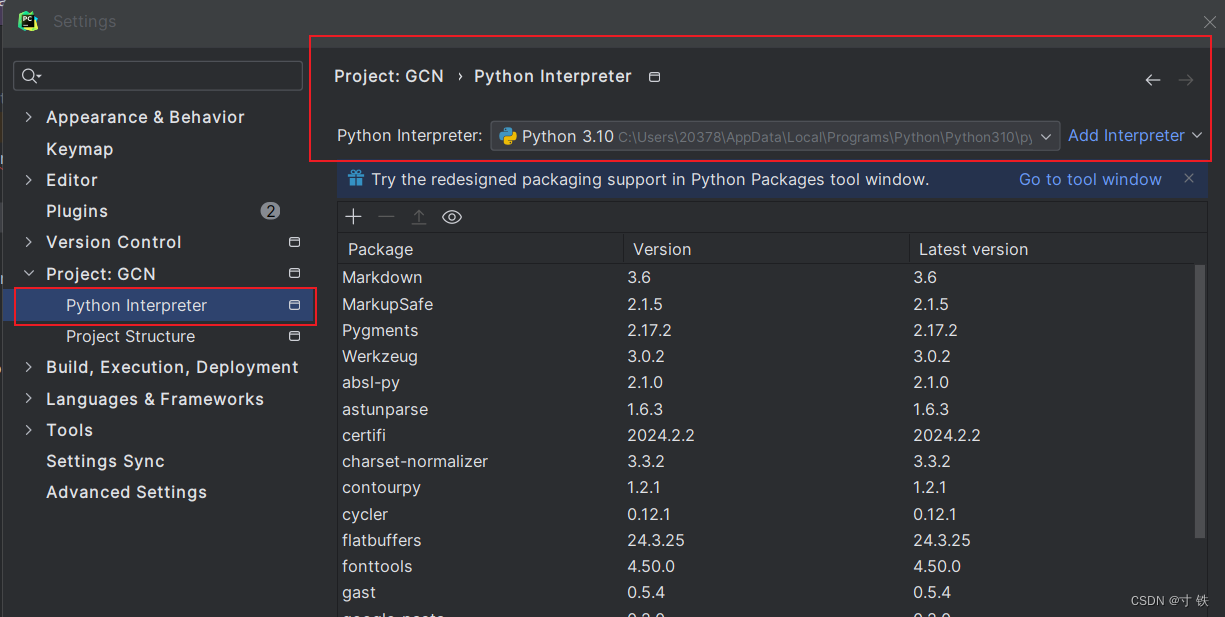
Task: Toggle the Show early releases eye icon
Action: [x=452, y=217]
